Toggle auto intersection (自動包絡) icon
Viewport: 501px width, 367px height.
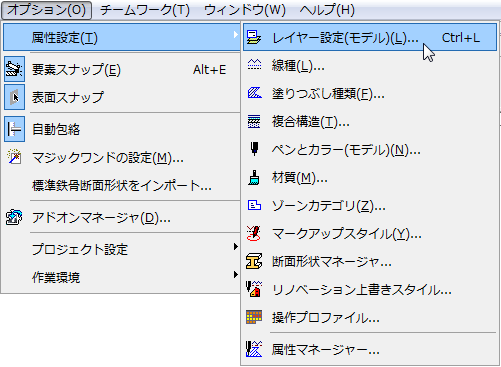14,129
